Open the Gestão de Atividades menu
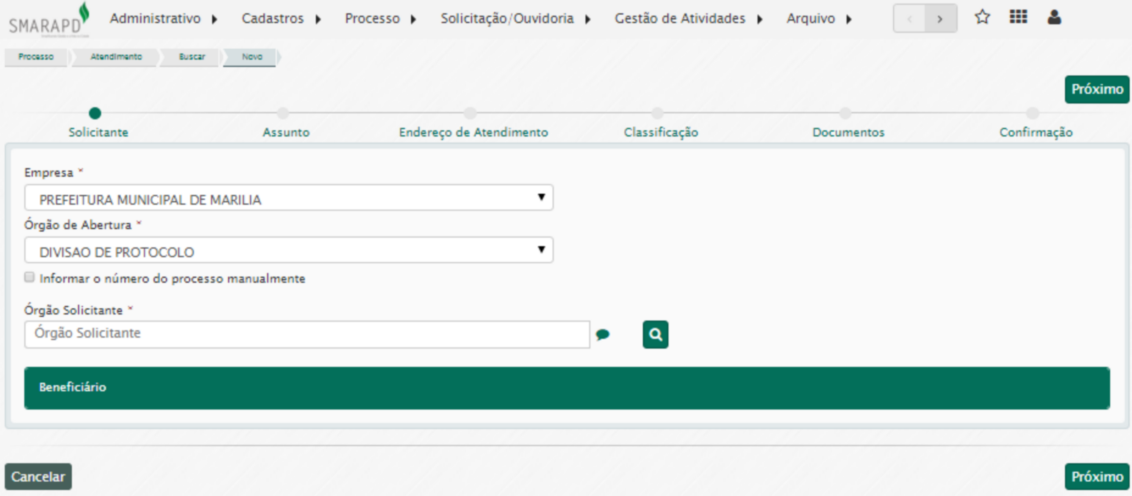Image resolution: width=1132 pixels, height=496 pixels. point(688,19)
